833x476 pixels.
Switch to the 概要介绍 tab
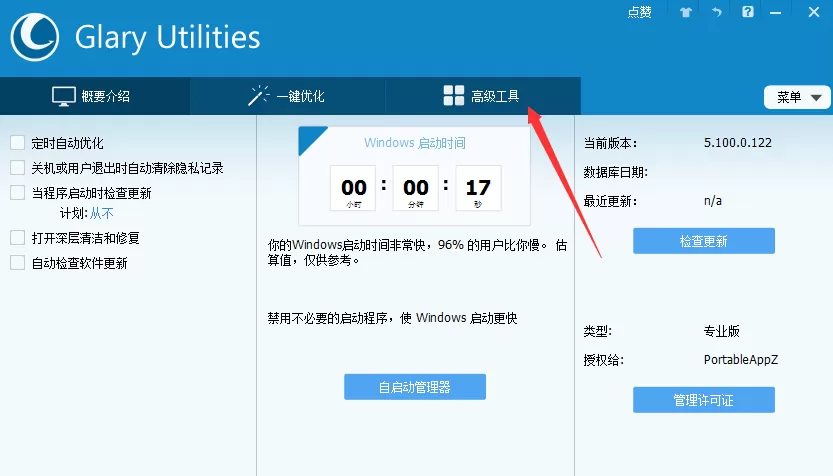coord(95,96)
